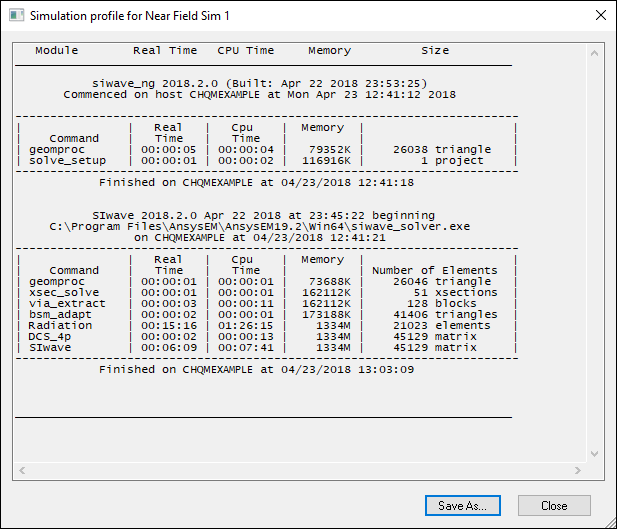617x529 pixels.
Task: Click the top 'Size' header text
Action: (435, 50)
